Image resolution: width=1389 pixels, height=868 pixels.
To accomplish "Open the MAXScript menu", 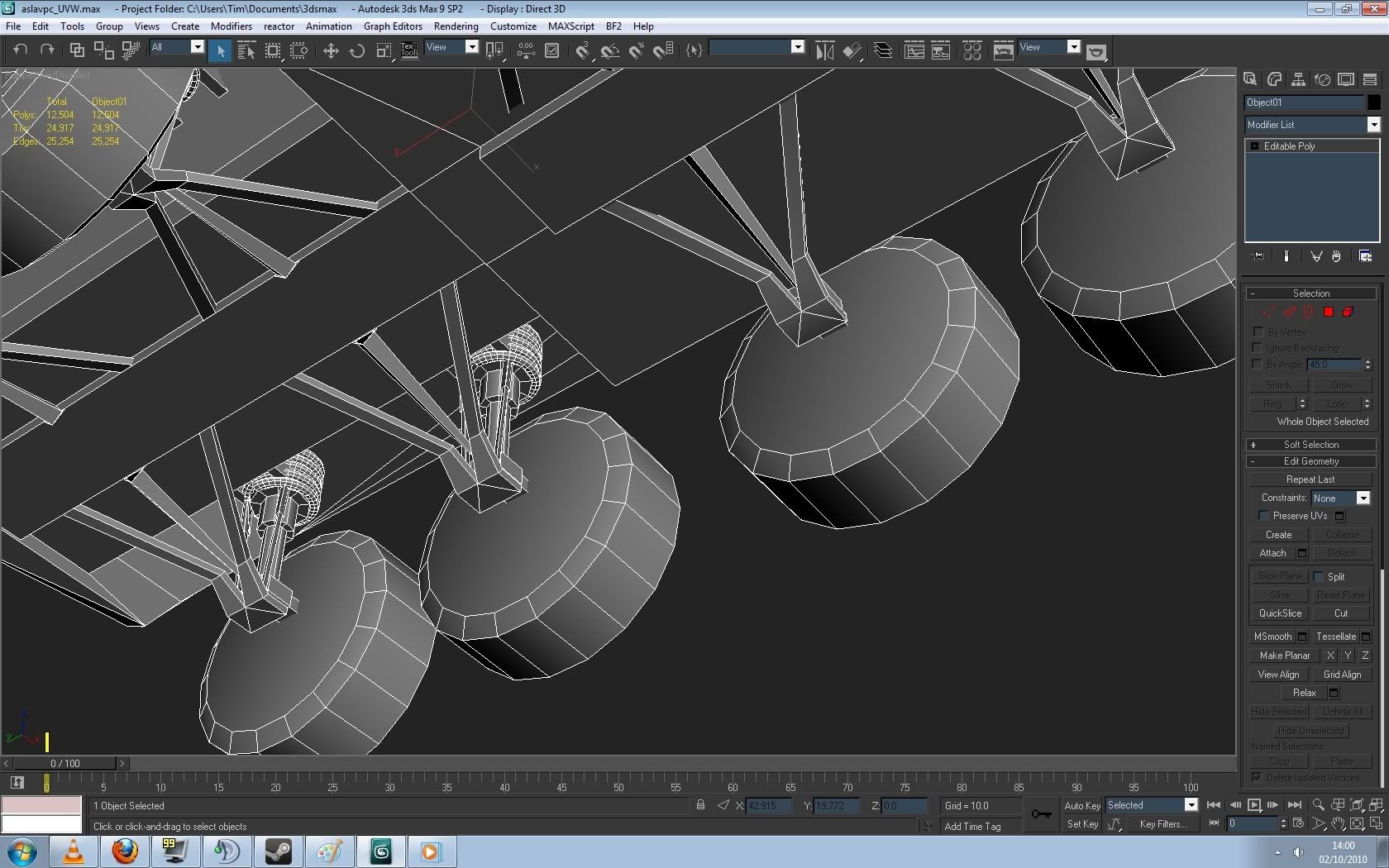I will 570,26.
